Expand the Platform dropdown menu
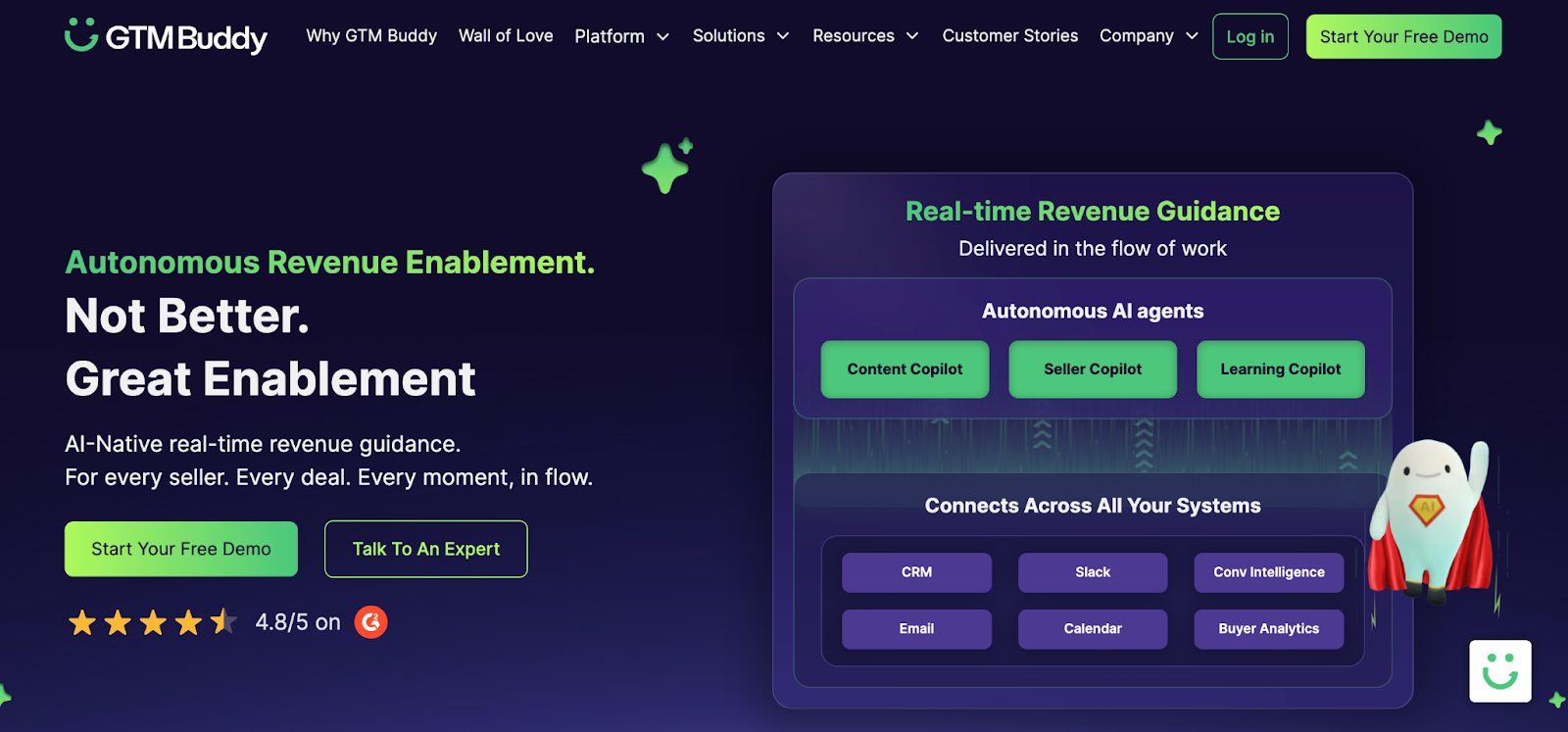The height and width of the screenshot is (732, 1568). click(x=621, y=36)
